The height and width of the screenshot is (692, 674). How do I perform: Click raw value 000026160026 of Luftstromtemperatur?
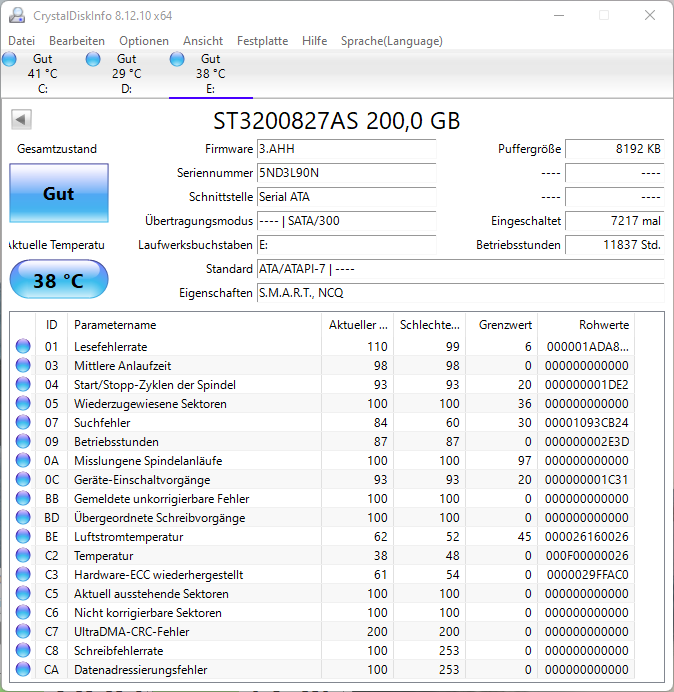click(587, 536)
